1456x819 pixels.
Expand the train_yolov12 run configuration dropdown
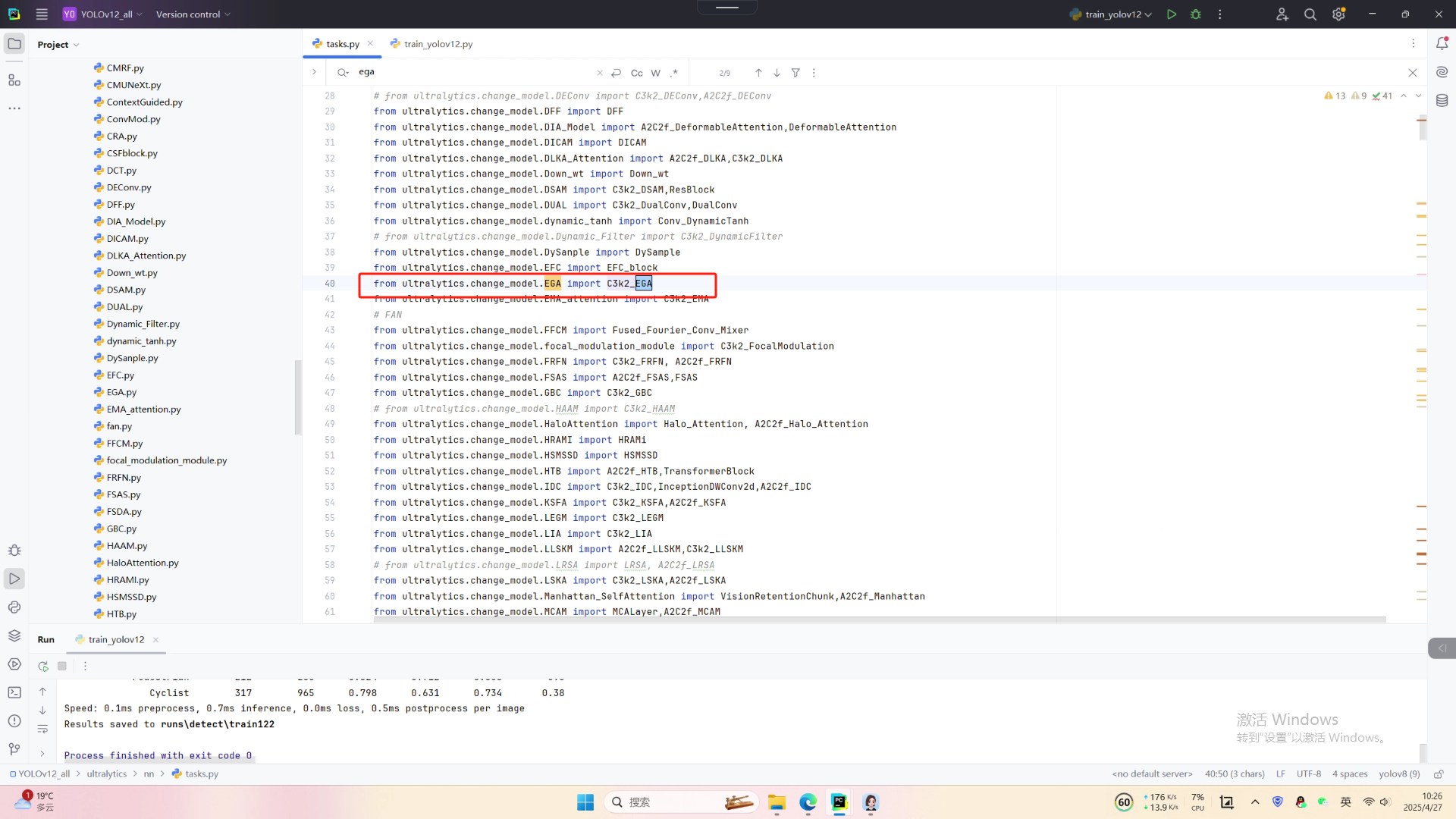1148,14
